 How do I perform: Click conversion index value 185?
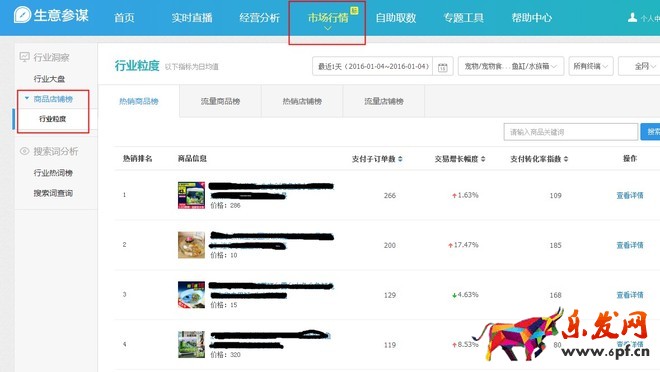coord(556,245)
